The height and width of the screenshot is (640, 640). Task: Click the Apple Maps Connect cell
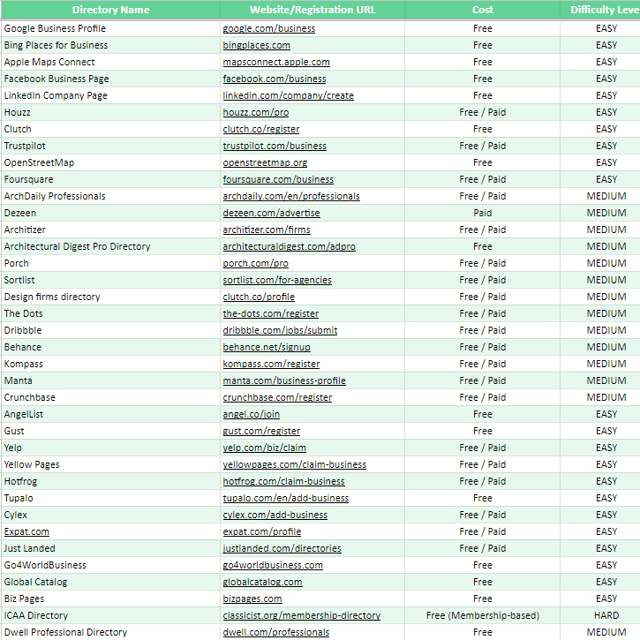coord(111,62)
